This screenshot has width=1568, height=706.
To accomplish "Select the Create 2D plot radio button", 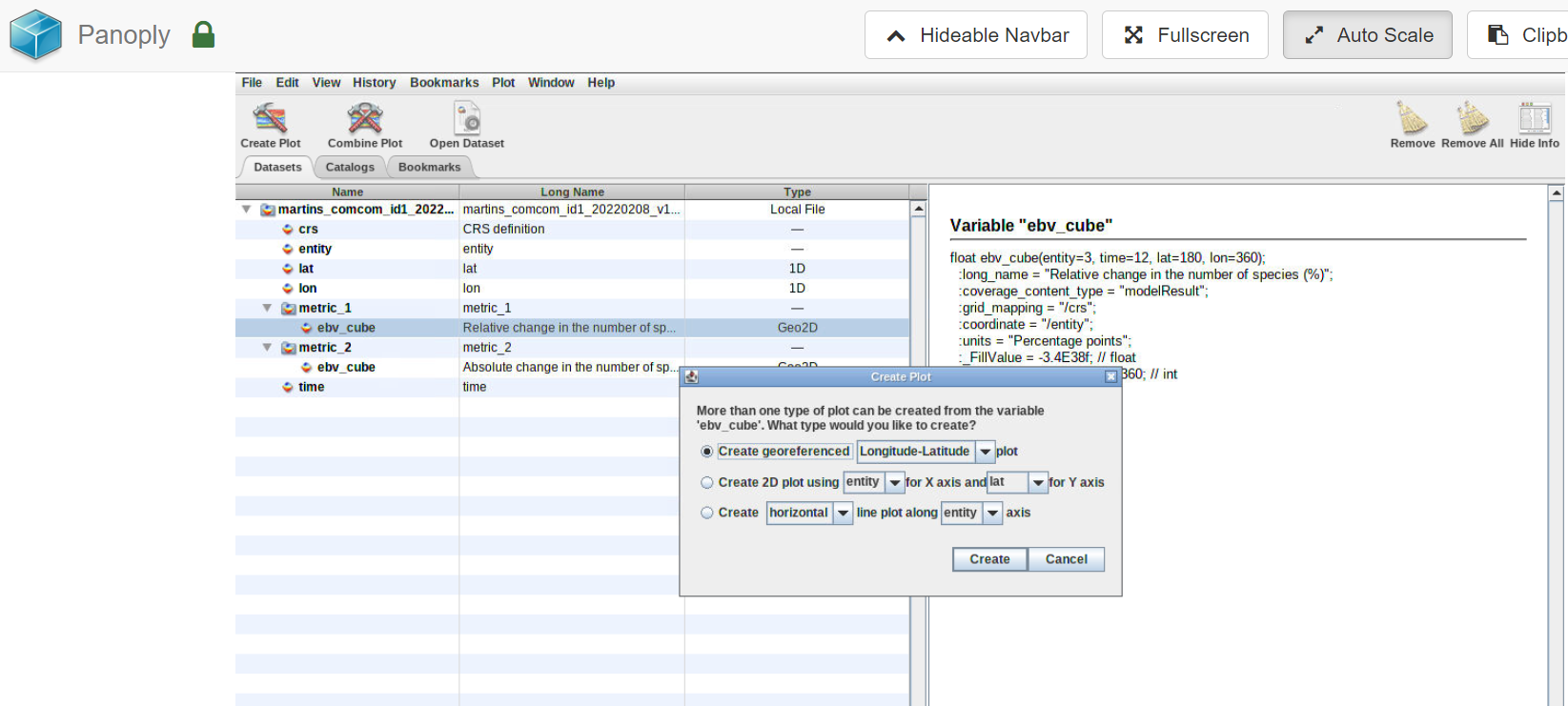I will click(x=706, y=483).
